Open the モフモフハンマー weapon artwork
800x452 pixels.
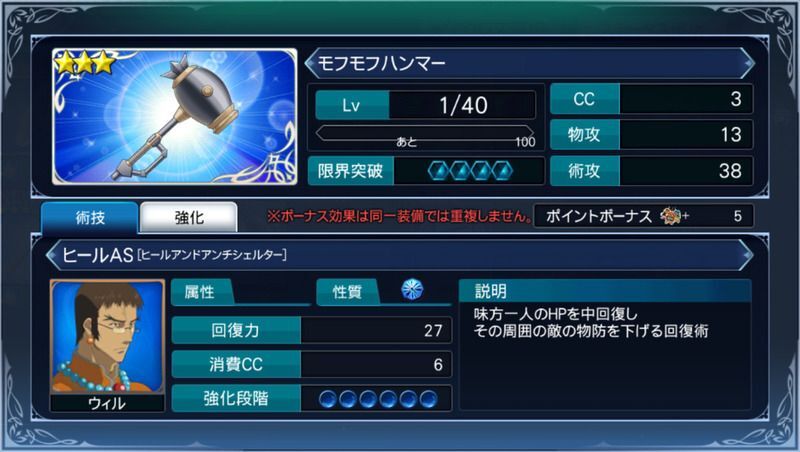click(174, 116)
